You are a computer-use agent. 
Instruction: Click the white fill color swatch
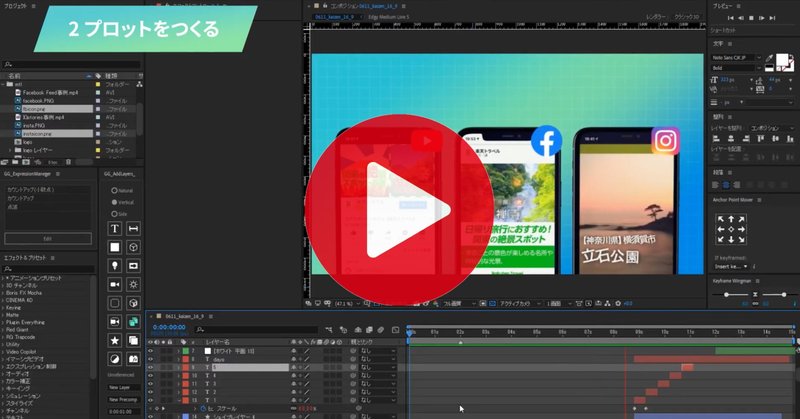(781, 60)
